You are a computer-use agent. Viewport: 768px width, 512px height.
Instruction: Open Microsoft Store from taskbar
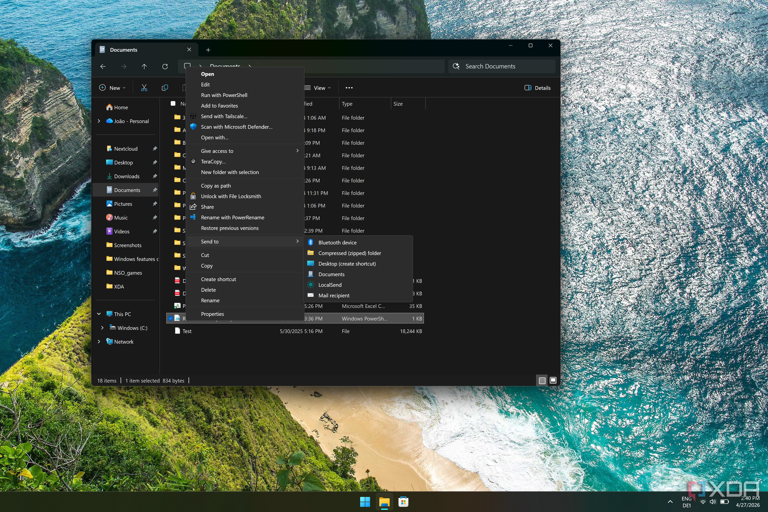click(x=403, y=502)
